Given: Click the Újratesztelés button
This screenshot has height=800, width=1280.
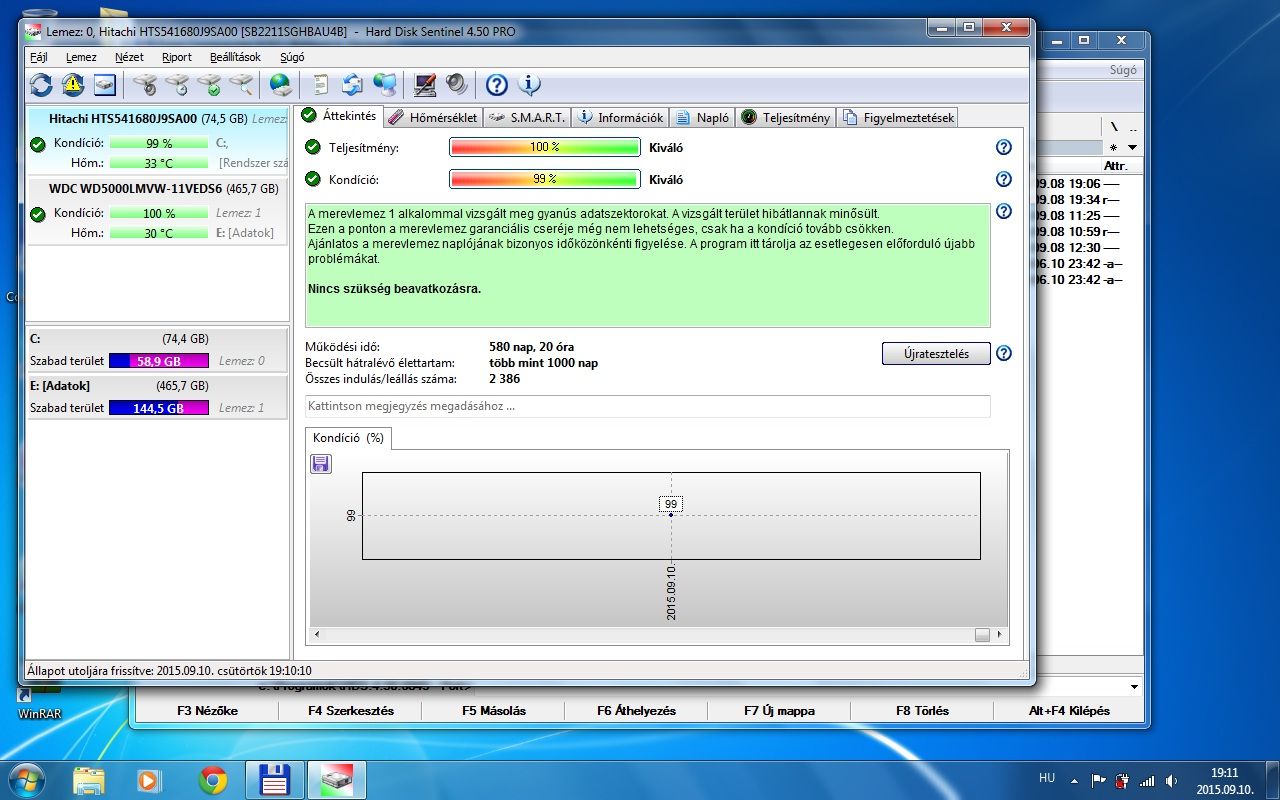Looking at the screenshot, I should click(x=936, y=354).
